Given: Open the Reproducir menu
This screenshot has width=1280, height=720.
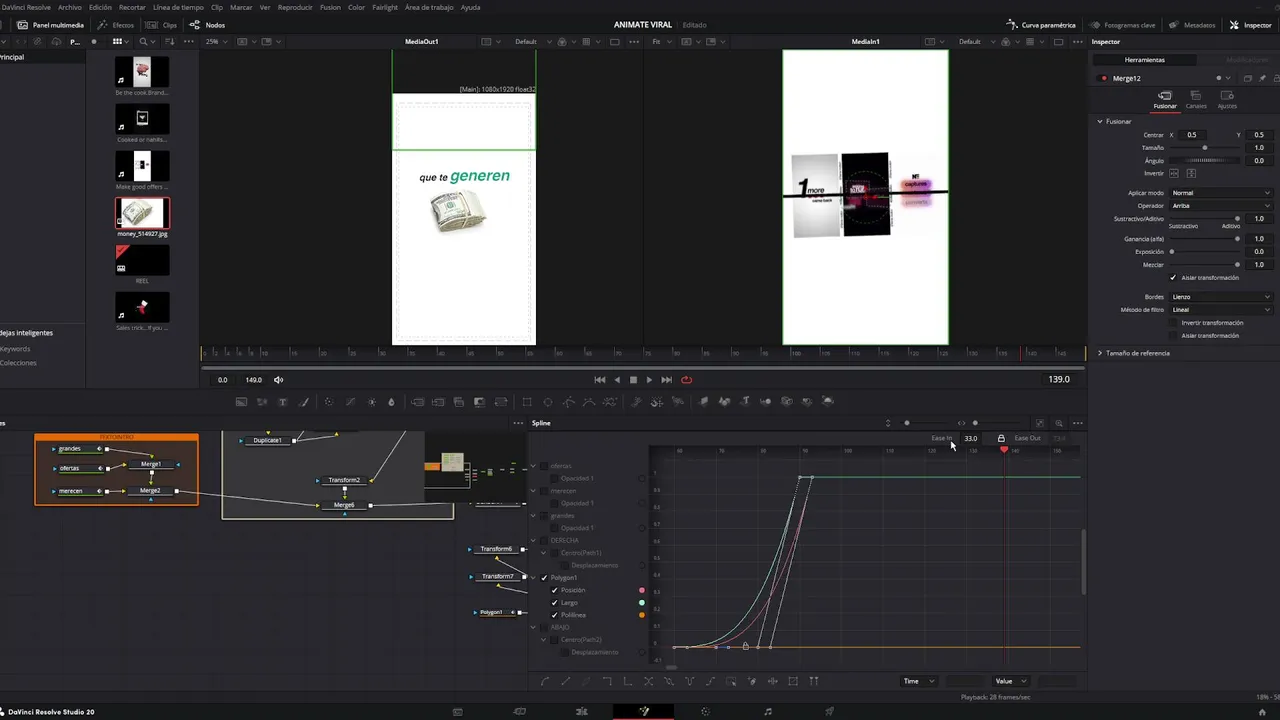Looking at the screenshot, I should tap(295, 7).
